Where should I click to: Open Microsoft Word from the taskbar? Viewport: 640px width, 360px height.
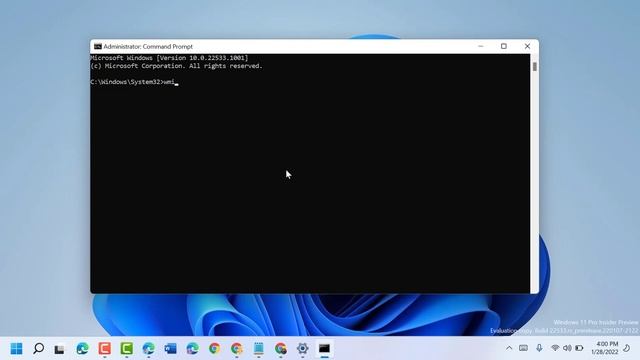(170, 349)
